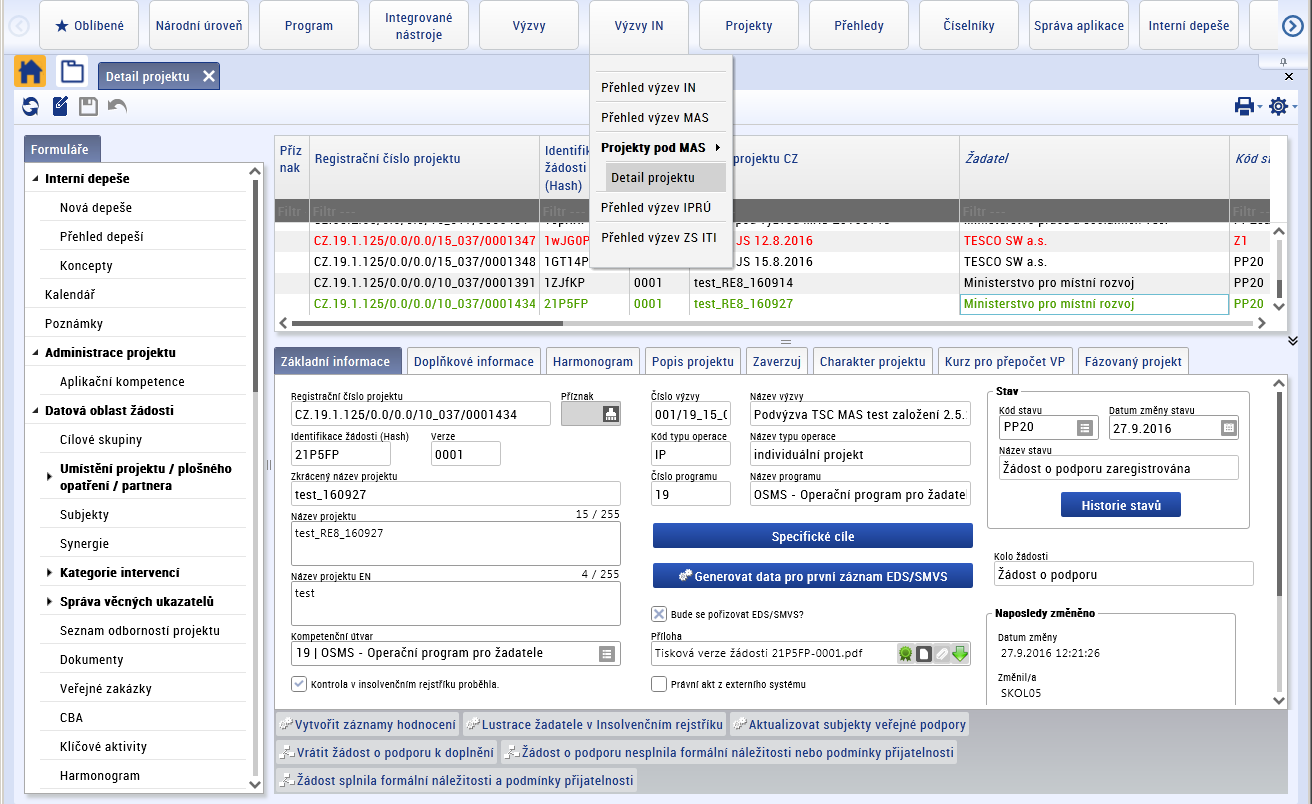Viewport: 1312px width, 804px height.
Task: Click the document icon on Příloha field
Action: (x=924, y=654)
